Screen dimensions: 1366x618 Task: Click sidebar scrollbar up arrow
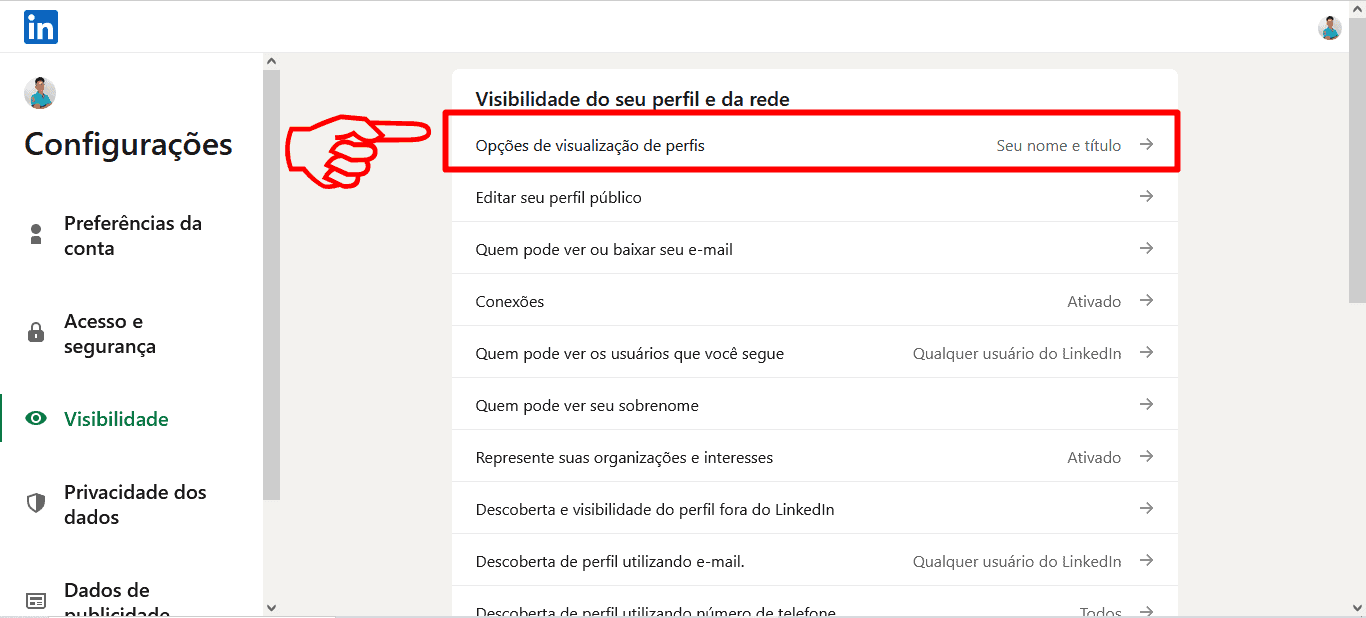[x=272, y=61]
